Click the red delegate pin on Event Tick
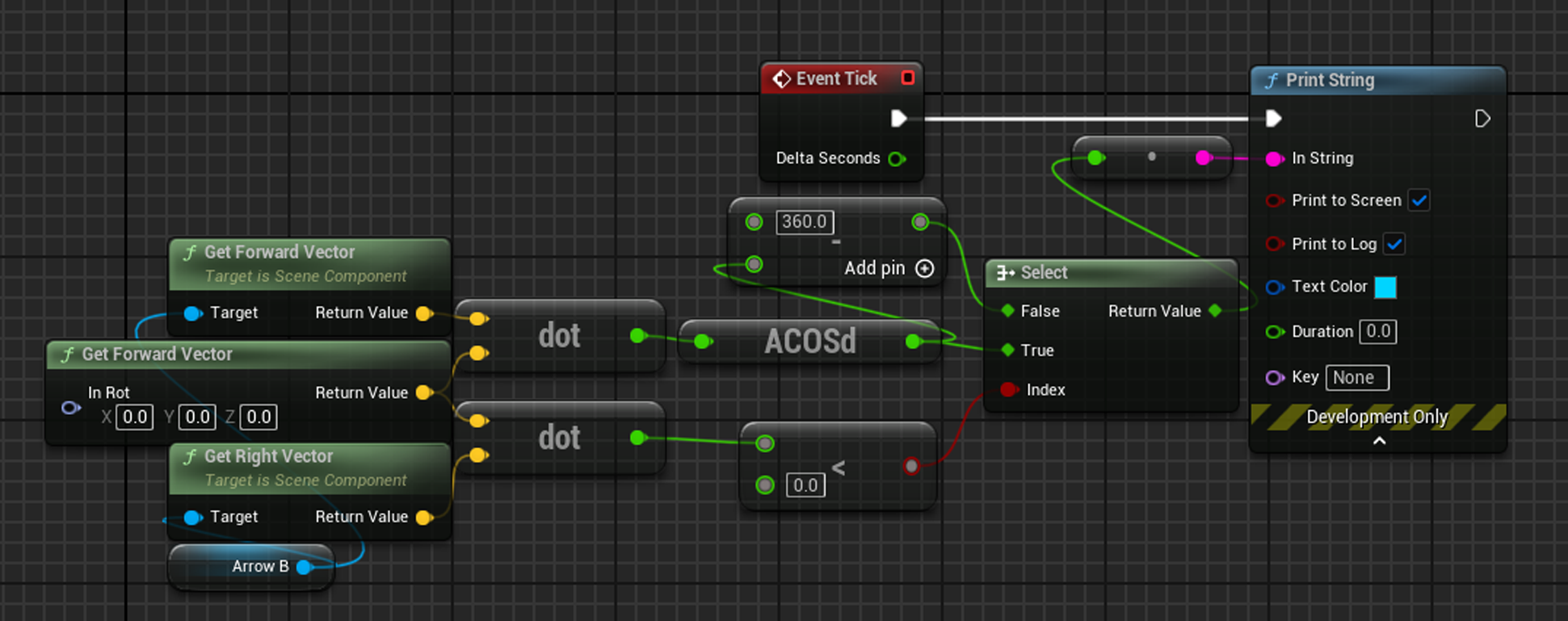 point(908,78)
